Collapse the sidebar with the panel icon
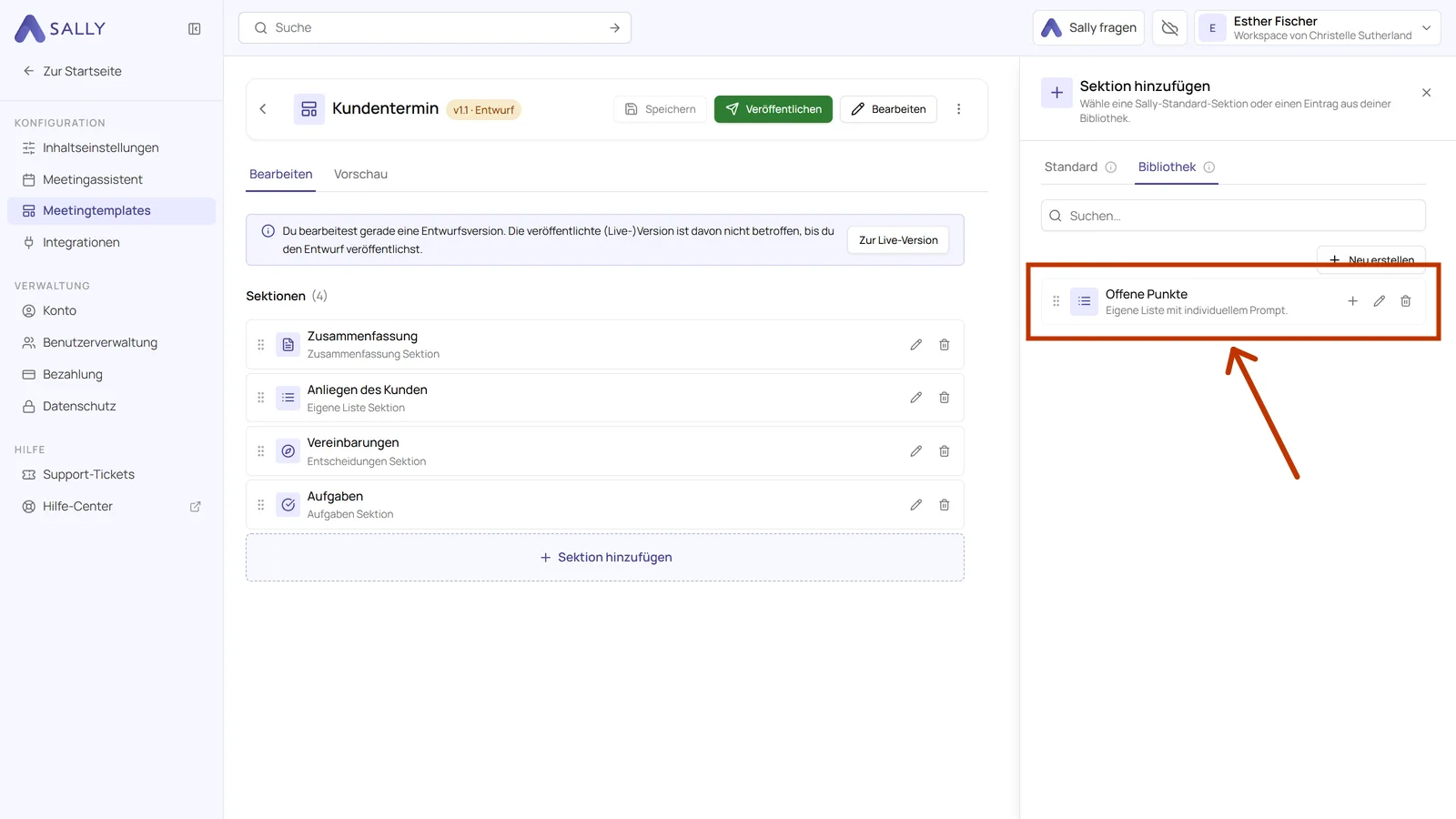The image size is (1456, 819). click(x=195, y=29)
